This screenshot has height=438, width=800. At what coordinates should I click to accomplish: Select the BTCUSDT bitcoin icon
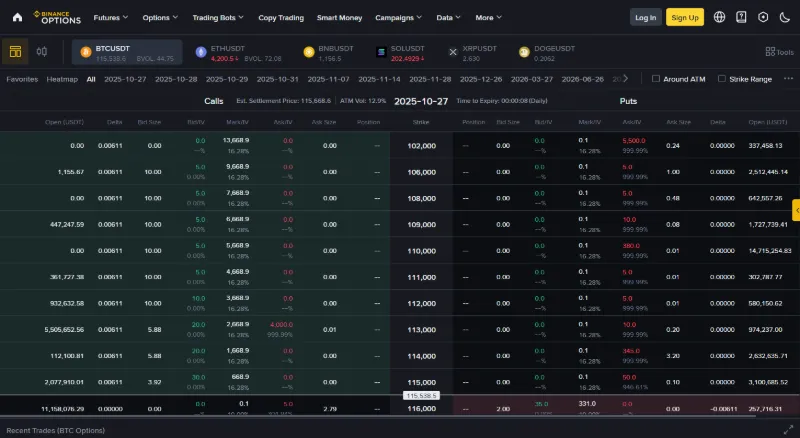pyautogui.click(x=86, y=52)
